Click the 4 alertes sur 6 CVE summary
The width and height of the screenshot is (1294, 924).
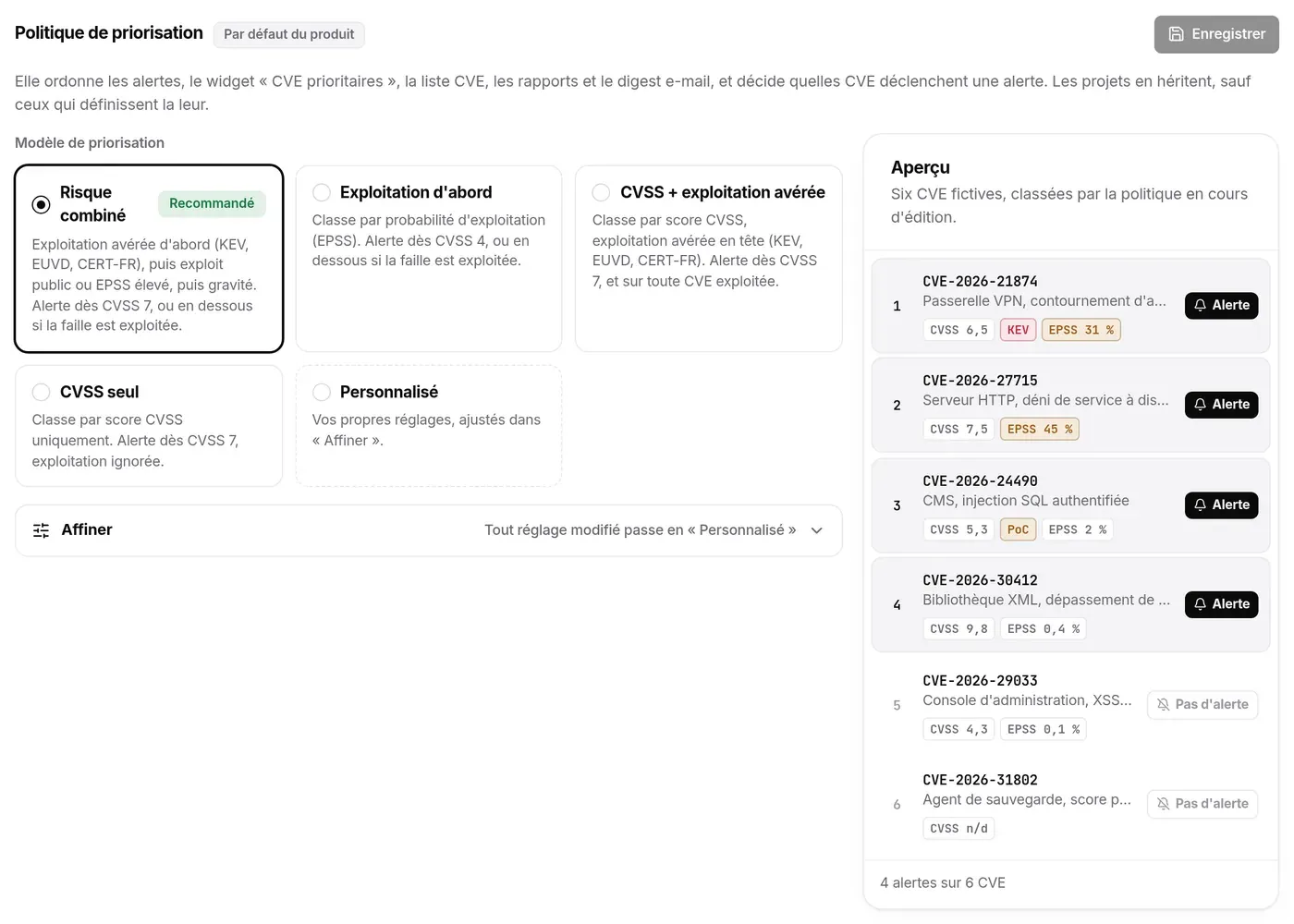pyautogui.click(x=943, y=882)
